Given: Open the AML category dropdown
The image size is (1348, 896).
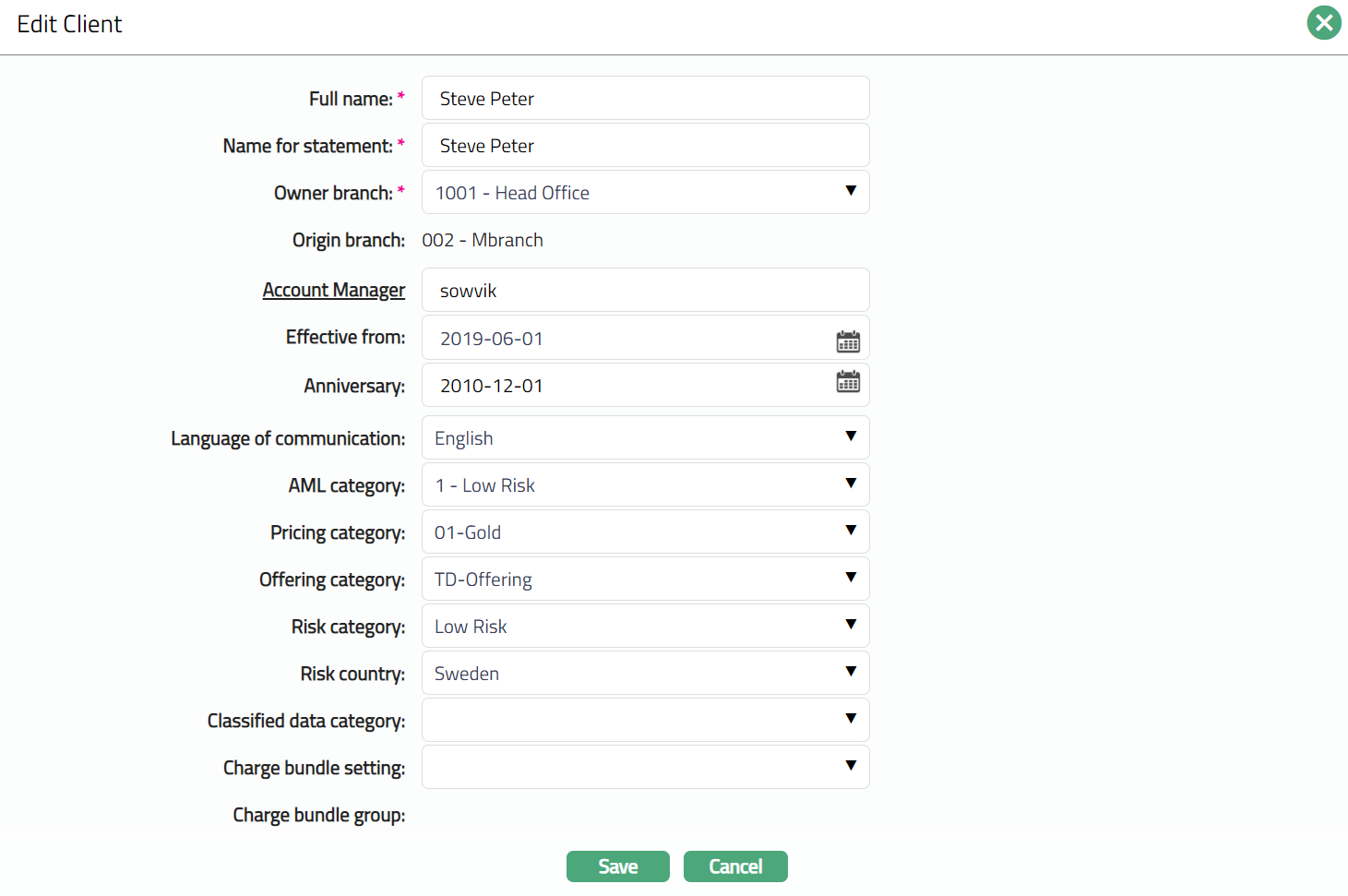Looking at the screenshot, I should [x=645, y=485].
